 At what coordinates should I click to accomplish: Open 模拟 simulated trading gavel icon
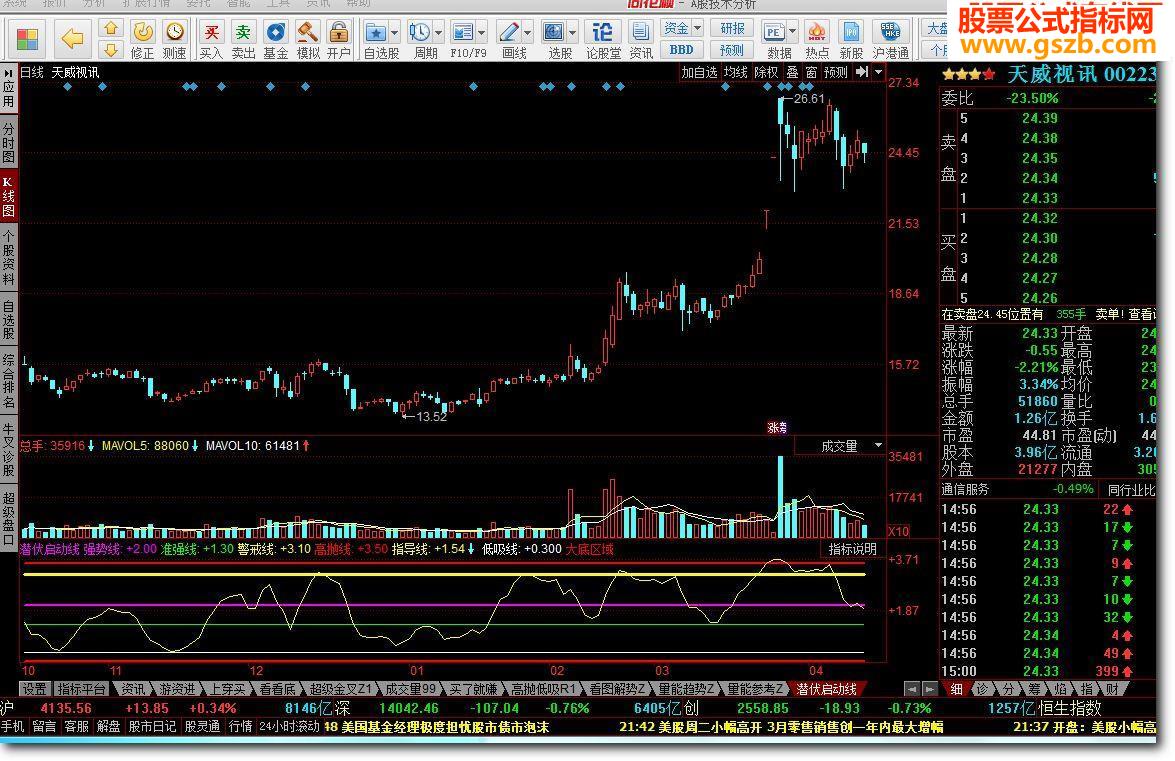308,40
